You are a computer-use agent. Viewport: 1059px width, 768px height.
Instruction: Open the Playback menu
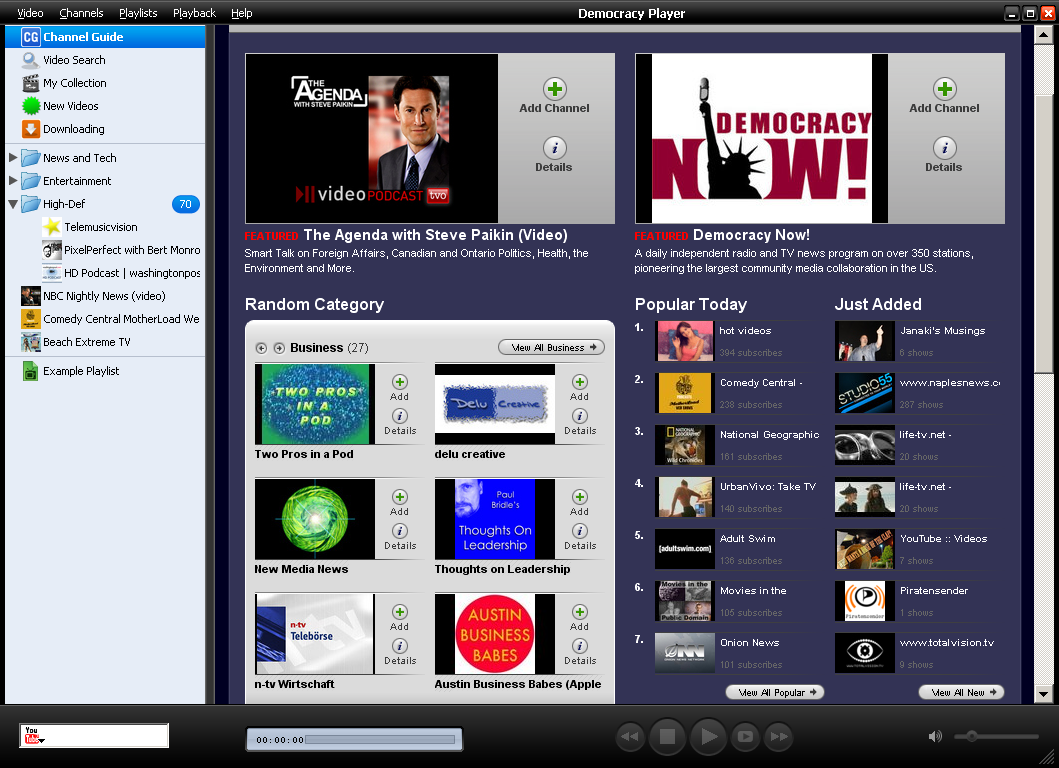click(x=195, y=13)
